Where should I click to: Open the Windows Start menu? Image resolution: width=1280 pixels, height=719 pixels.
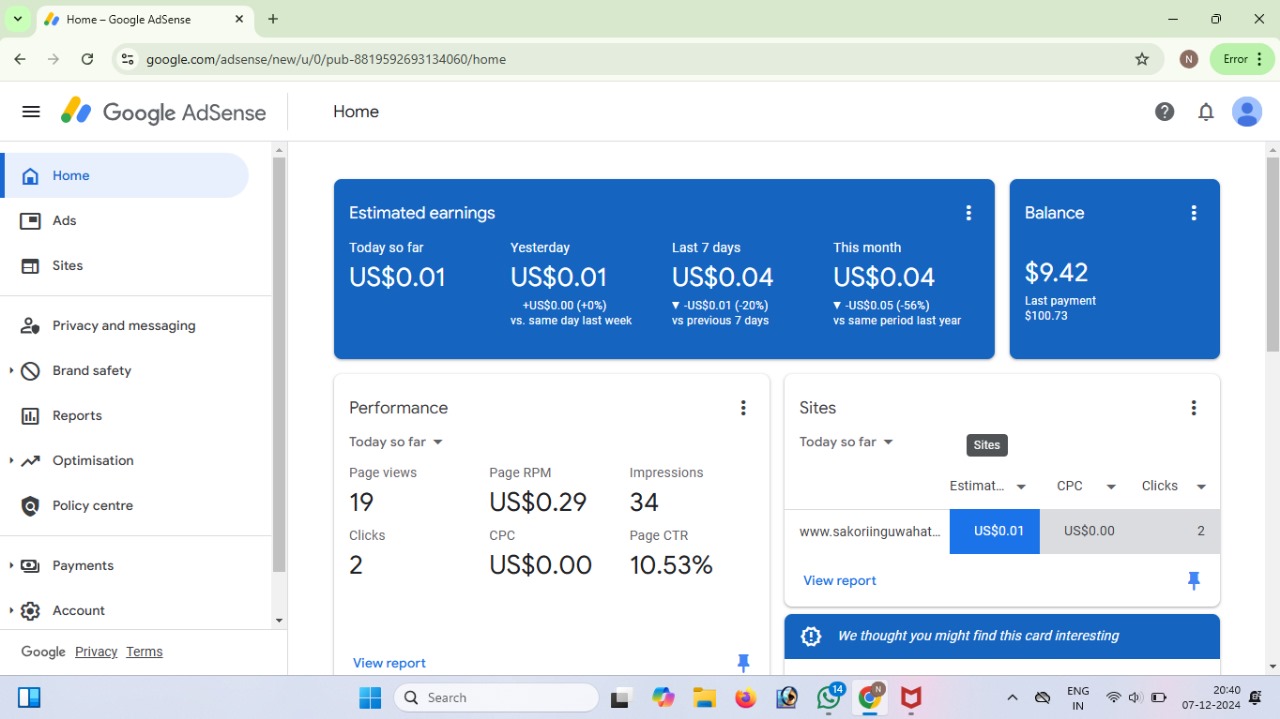(370, 697)
